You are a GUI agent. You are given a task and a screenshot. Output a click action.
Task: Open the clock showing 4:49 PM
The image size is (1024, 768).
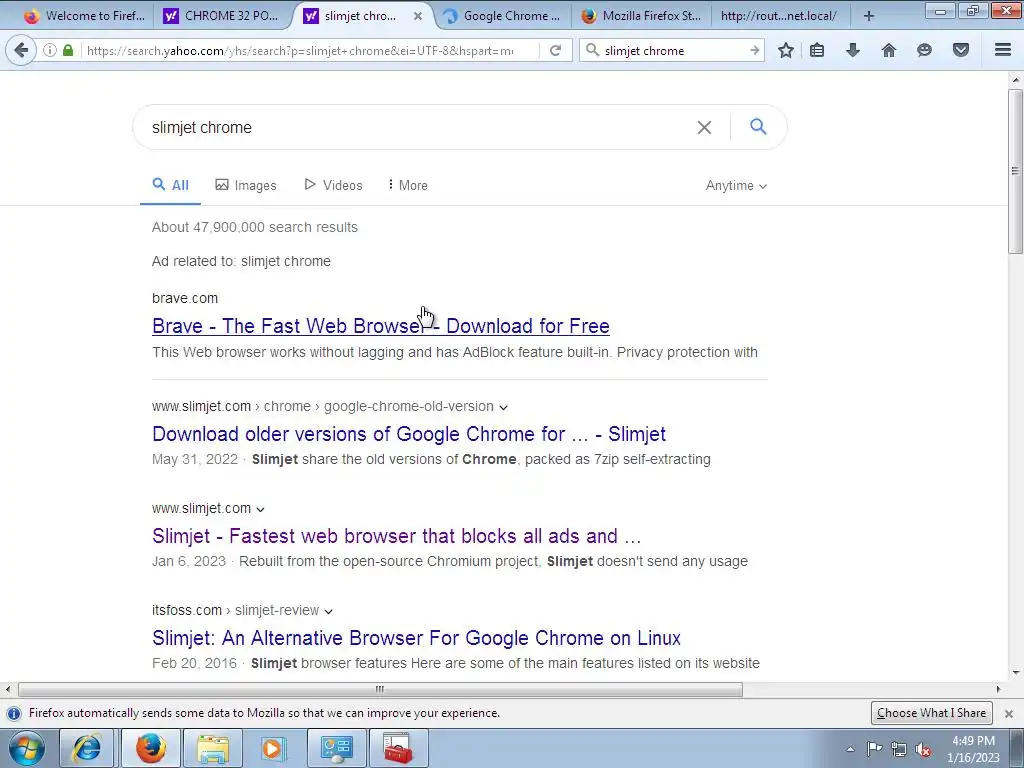pyautogui.click(x=974, y=749)
